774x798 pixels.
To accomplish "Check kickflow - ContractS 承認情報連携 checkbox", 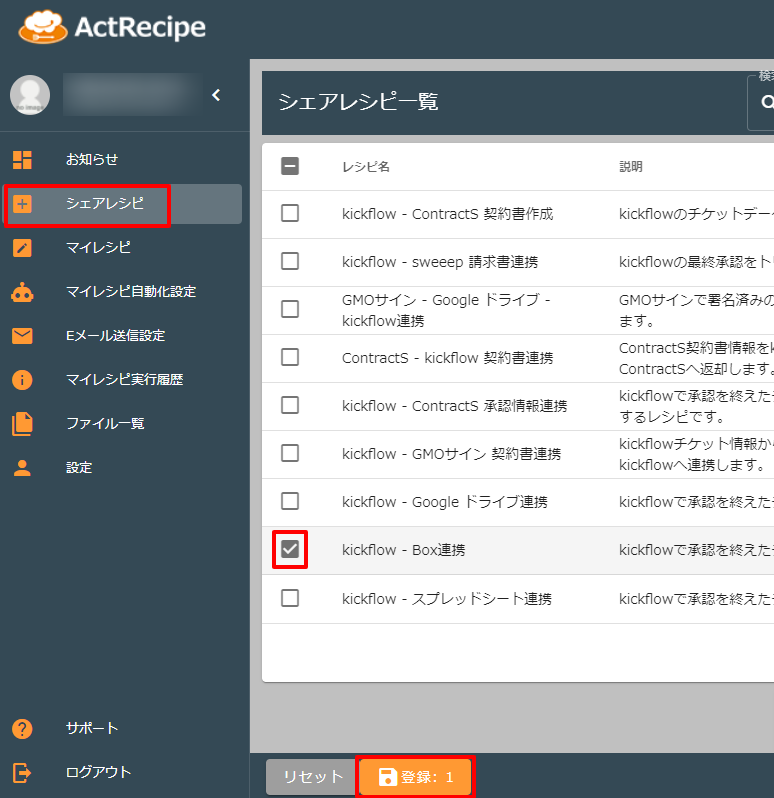I will coord(290,406).
